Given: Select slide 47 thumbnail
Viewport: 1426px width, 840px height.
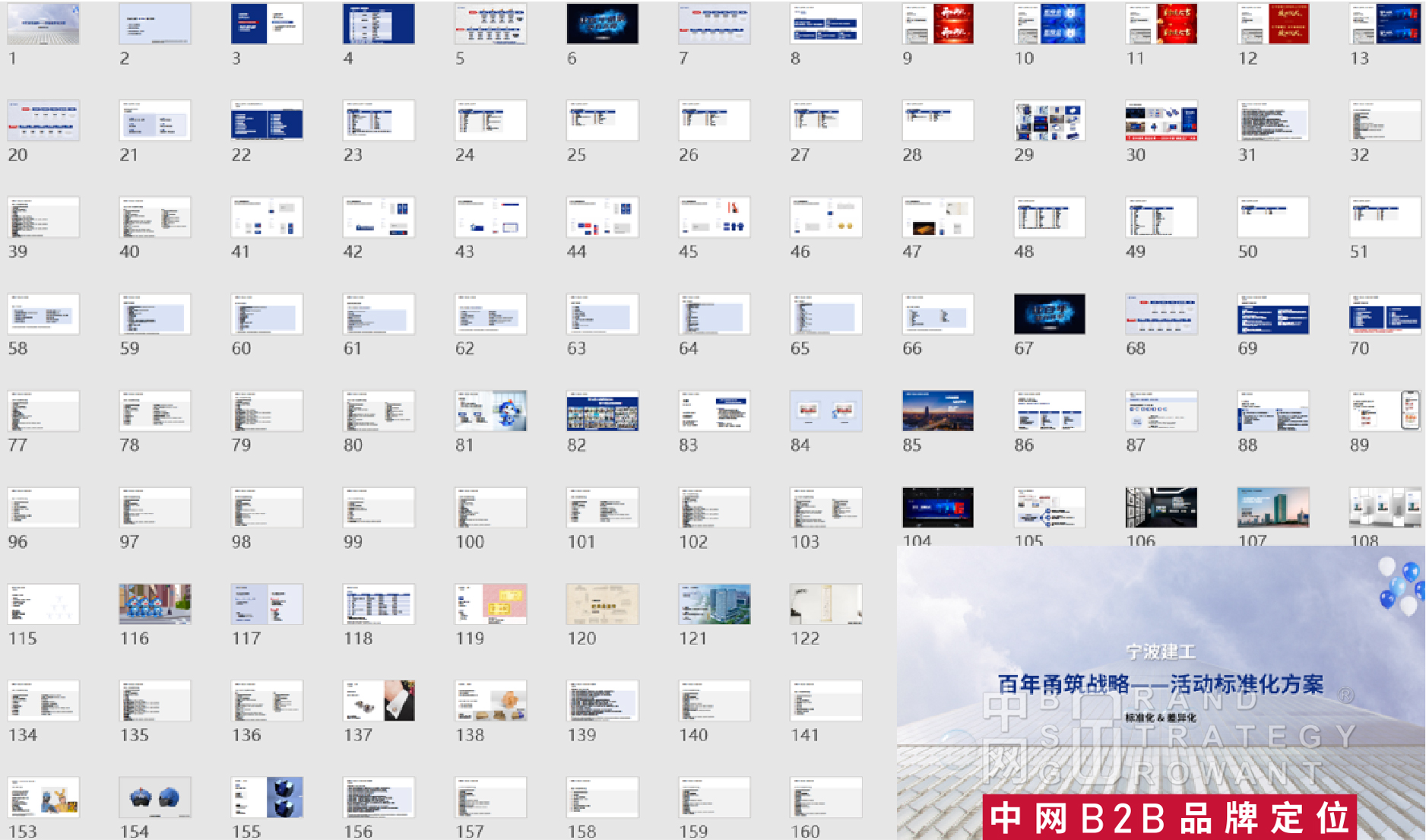Looking at the screenshot, I should click(937, 217).
